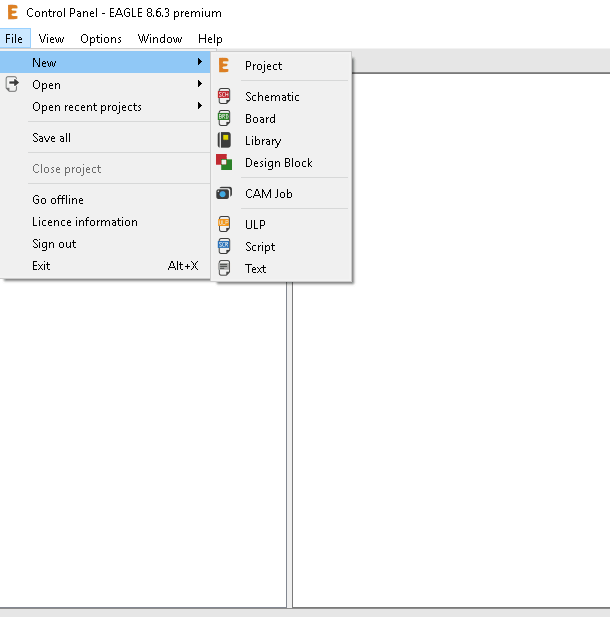The width and height of the screenshot is (610, 617).
Task: Select Go offline
Action: [x=105, y=200]
